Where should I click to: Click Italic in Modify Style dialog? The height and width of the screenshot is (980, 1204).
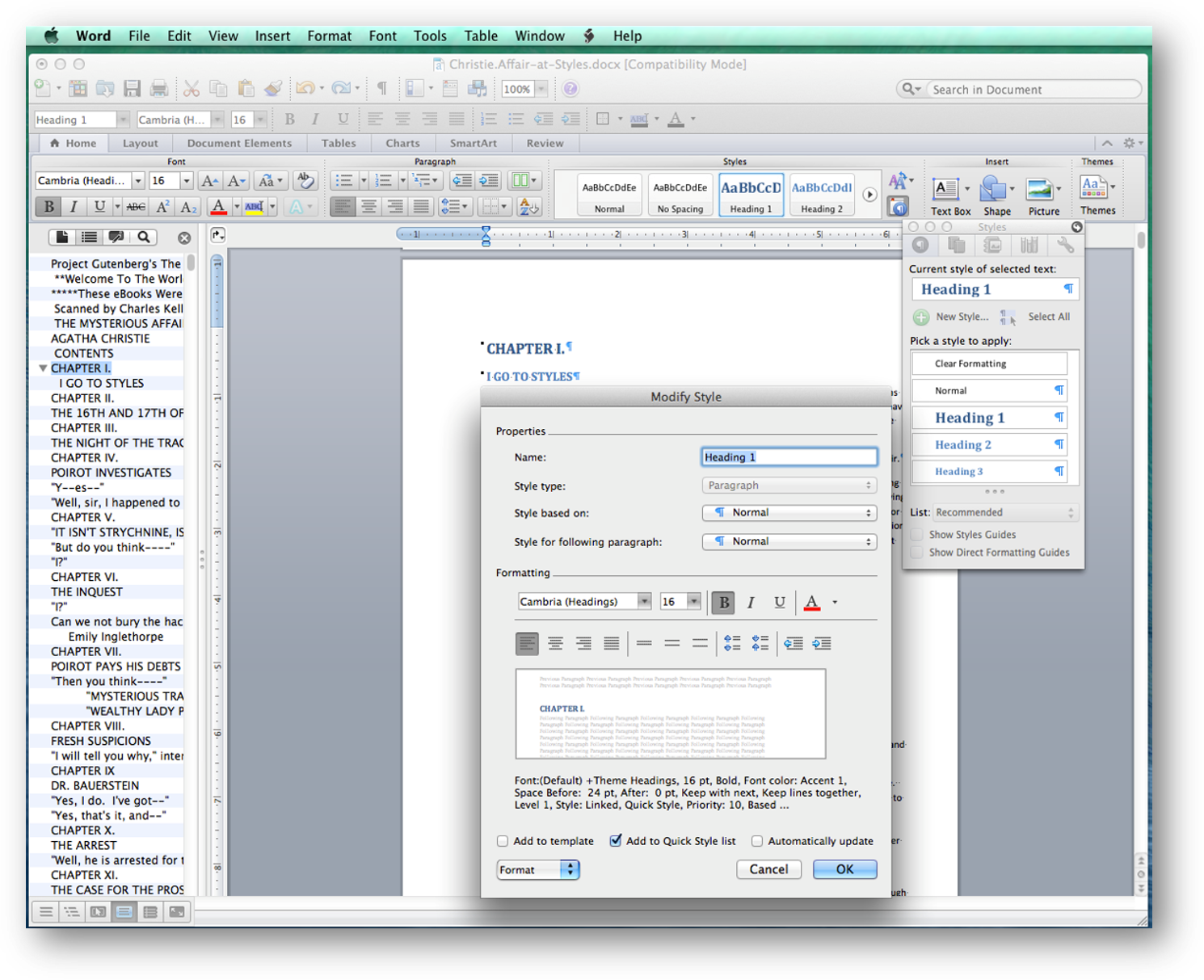coord(751,603)
